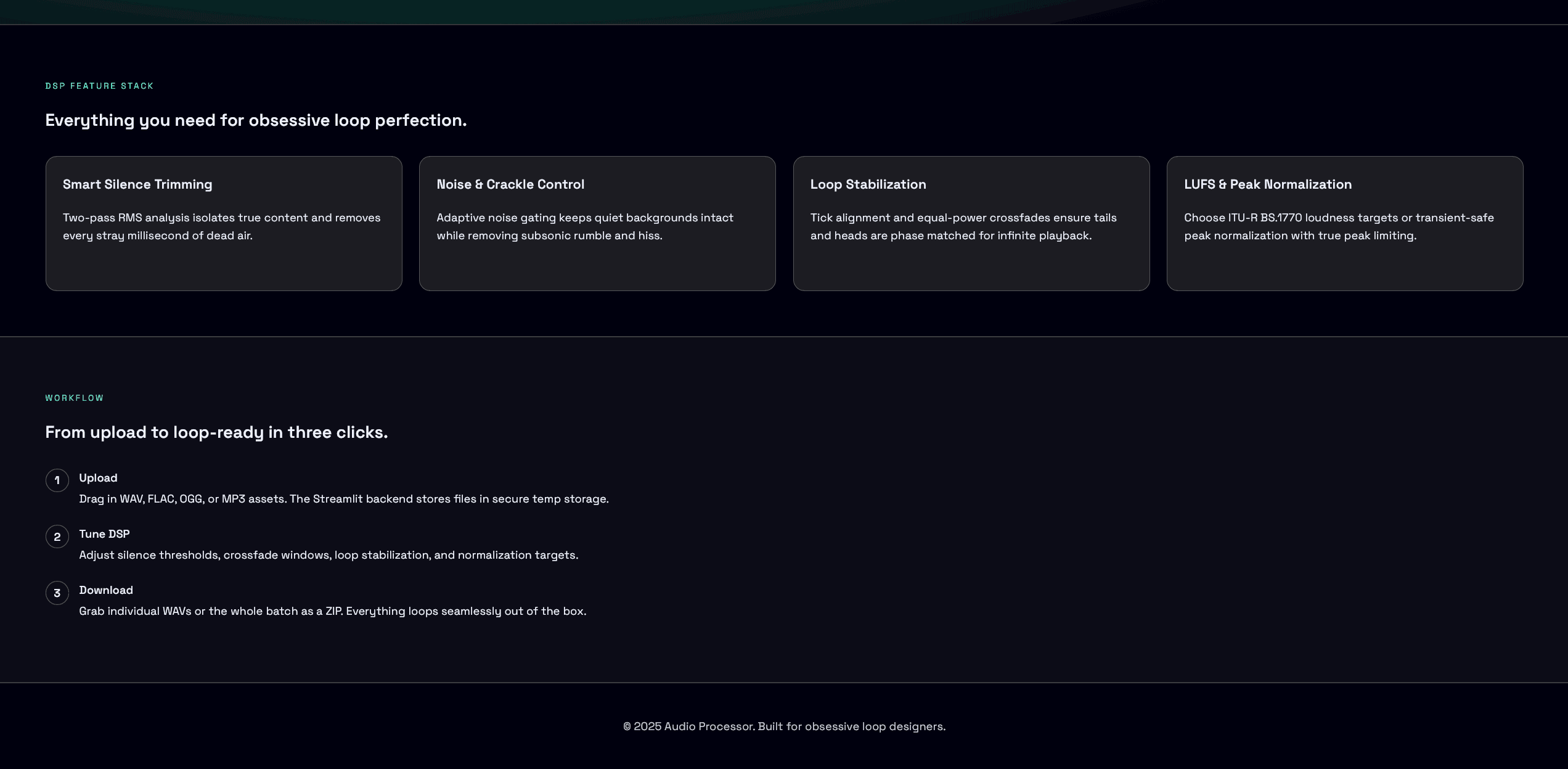Click the Tune DSP step heading

coord(104,534)
